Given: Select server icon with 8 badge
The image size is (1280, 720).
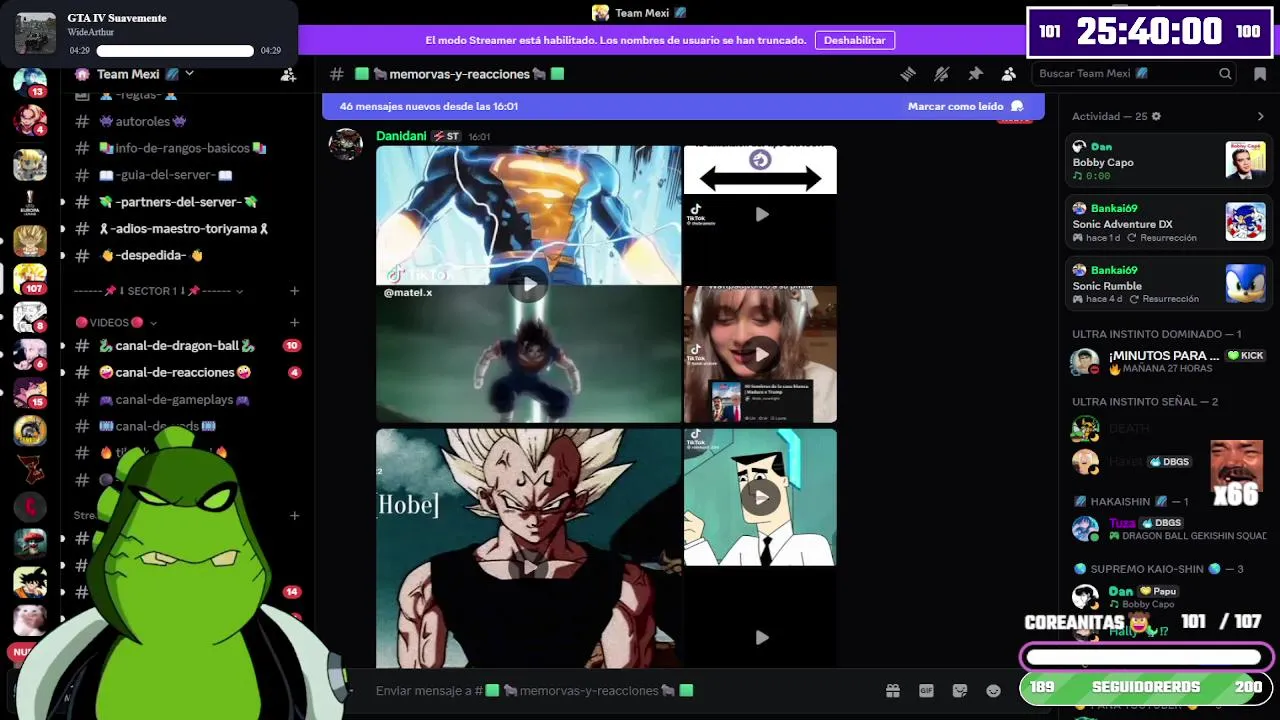Looking at the screenshot, I should coord(30,317).
